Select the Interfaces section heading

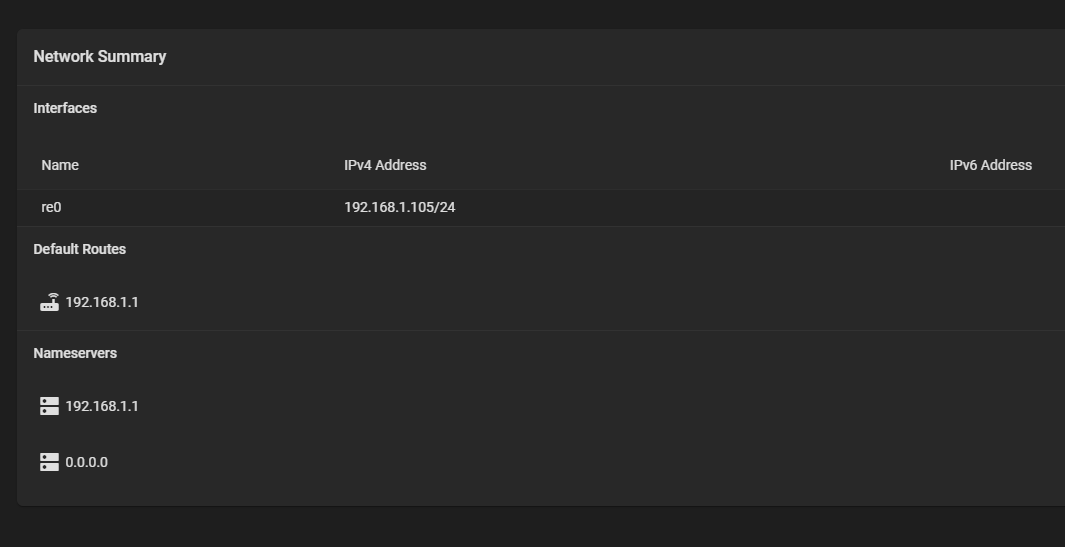click(65, 108)
